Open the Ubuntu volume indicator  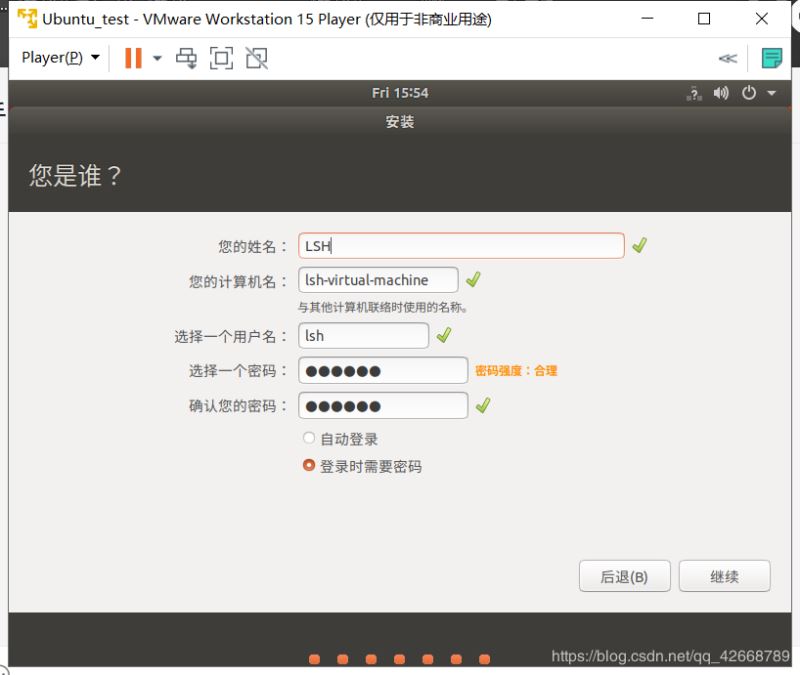(x=722, y=92)
